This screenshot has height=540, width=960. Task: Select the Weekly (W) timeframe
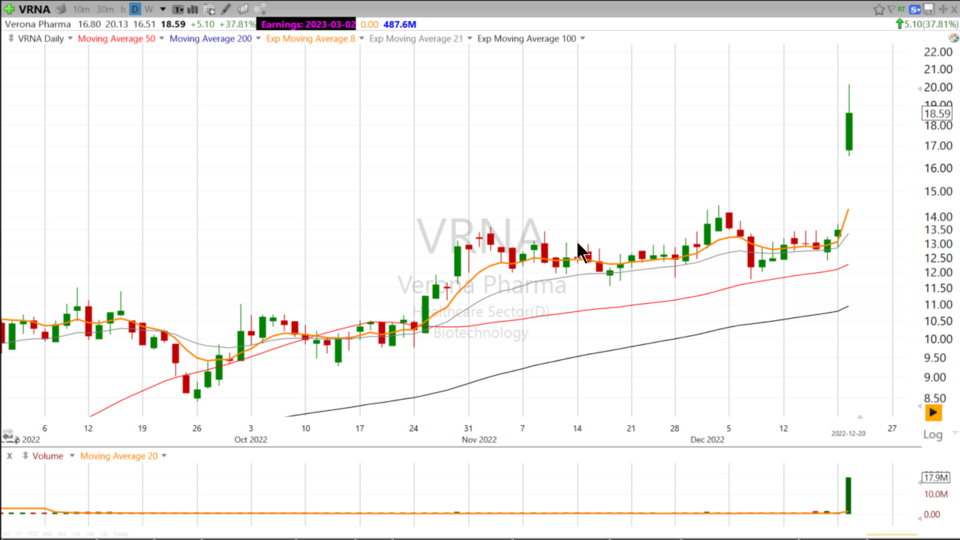148,9
